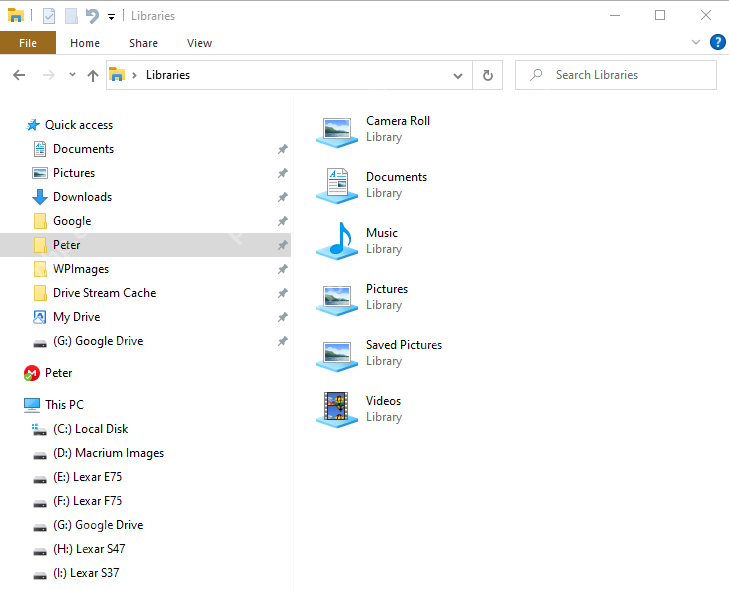The width and height of the screenshot is (729, 590).
Task: Open the Drive Stream Cache folder
Action: point(105,293)
